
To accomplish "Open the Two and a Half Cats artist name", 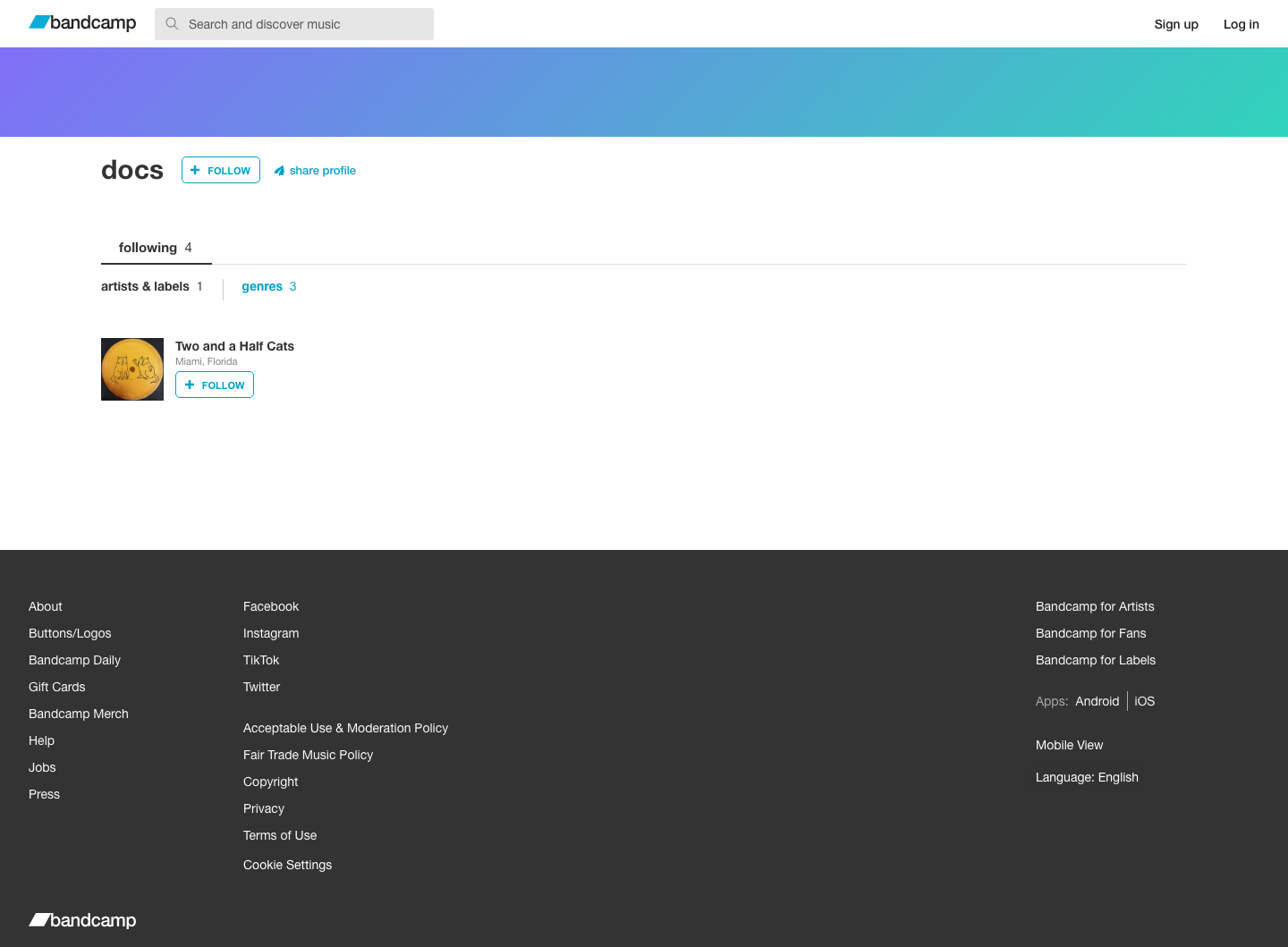I will pyautogui.click(x=234, y=346).
